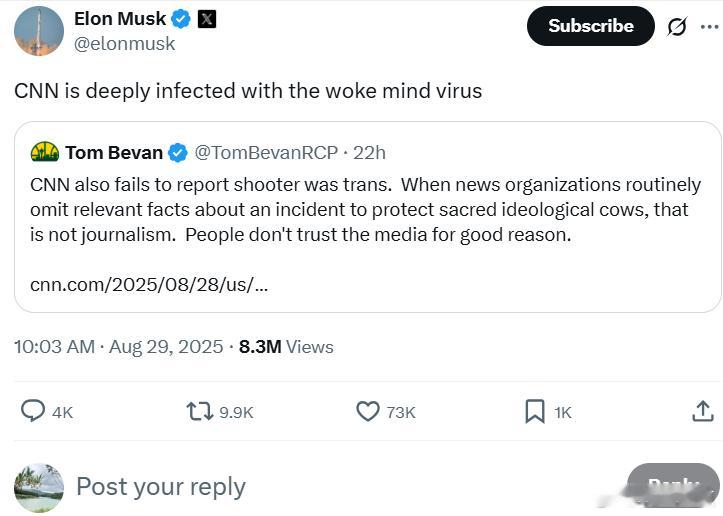Screen dimensions: 723x516
Task: Open the @TomBevanRCP handle
Action: click(x=266, y=153)
